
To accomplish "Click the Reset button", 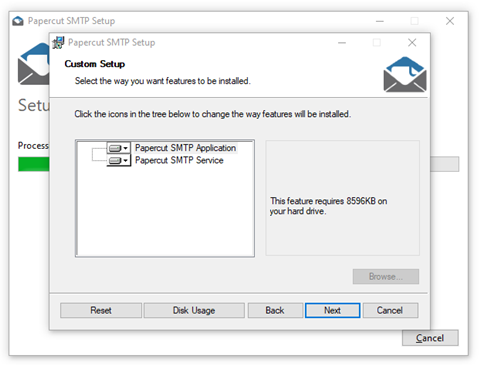I will (101, 310).
